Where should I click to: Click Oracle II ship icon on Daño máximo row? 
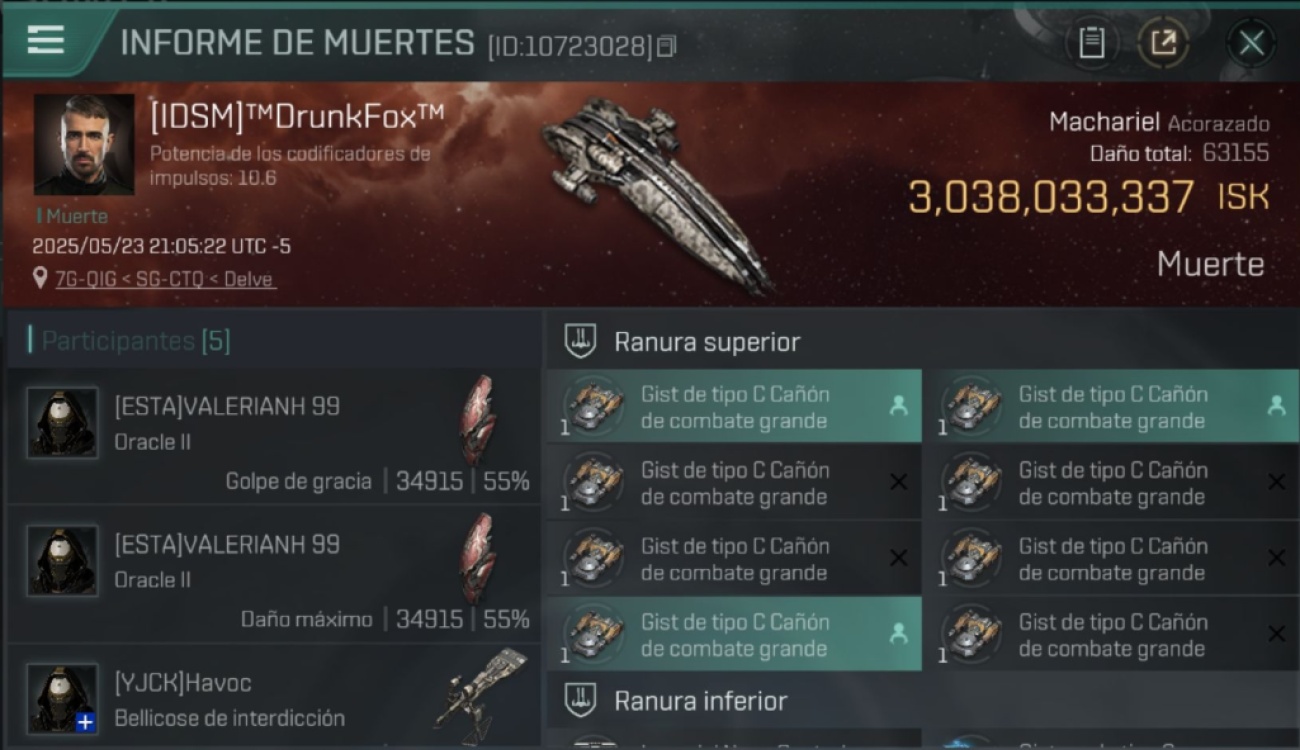[477, 558]
